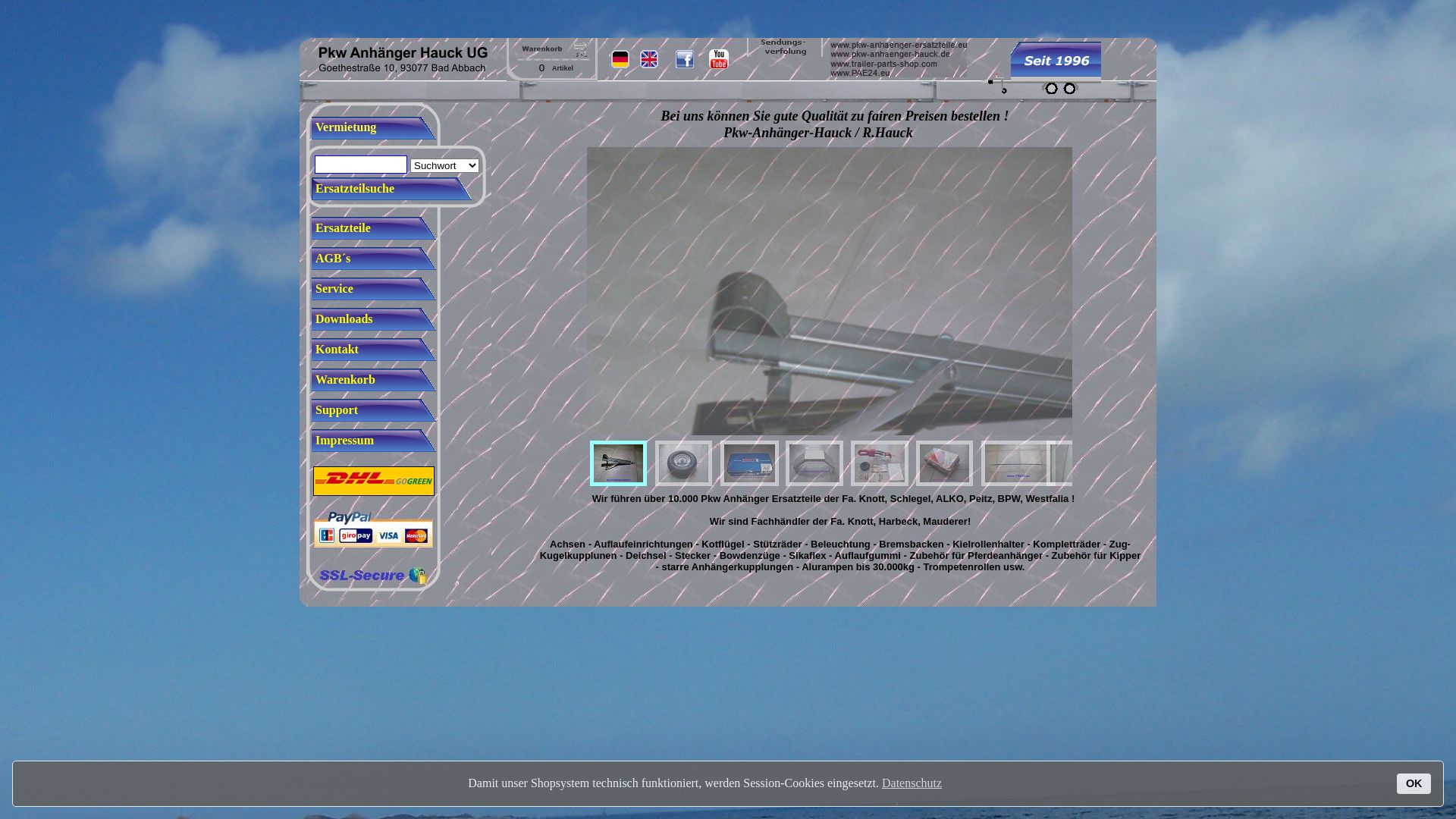Open the Warenkorb cart in header
The image size is (1456, 819).
tap(552, 58)
